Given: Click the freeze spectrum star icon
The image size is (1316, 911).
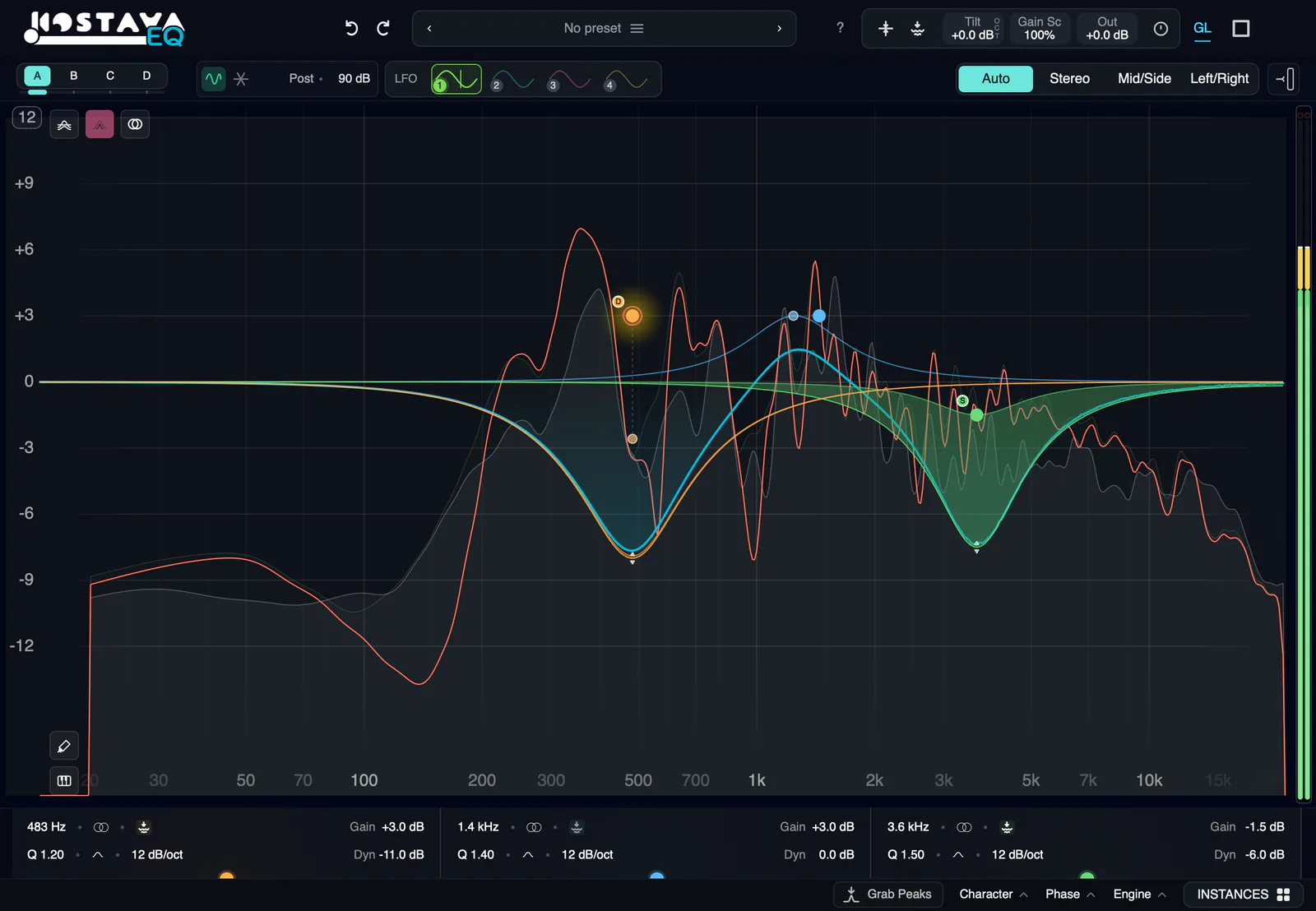Looking at the screenshot, I should point(241,79).
